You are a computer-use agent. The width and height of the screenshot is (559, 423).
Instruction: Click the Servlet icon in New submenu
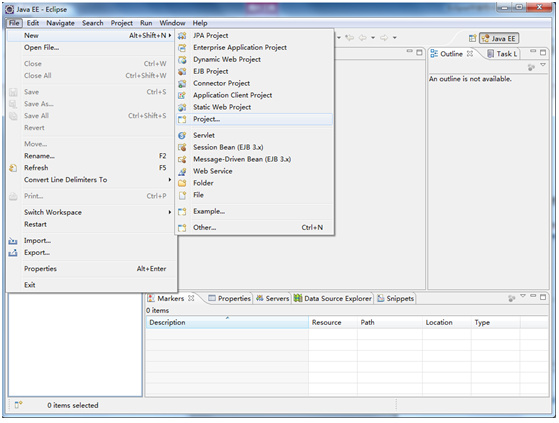[182, 135]
